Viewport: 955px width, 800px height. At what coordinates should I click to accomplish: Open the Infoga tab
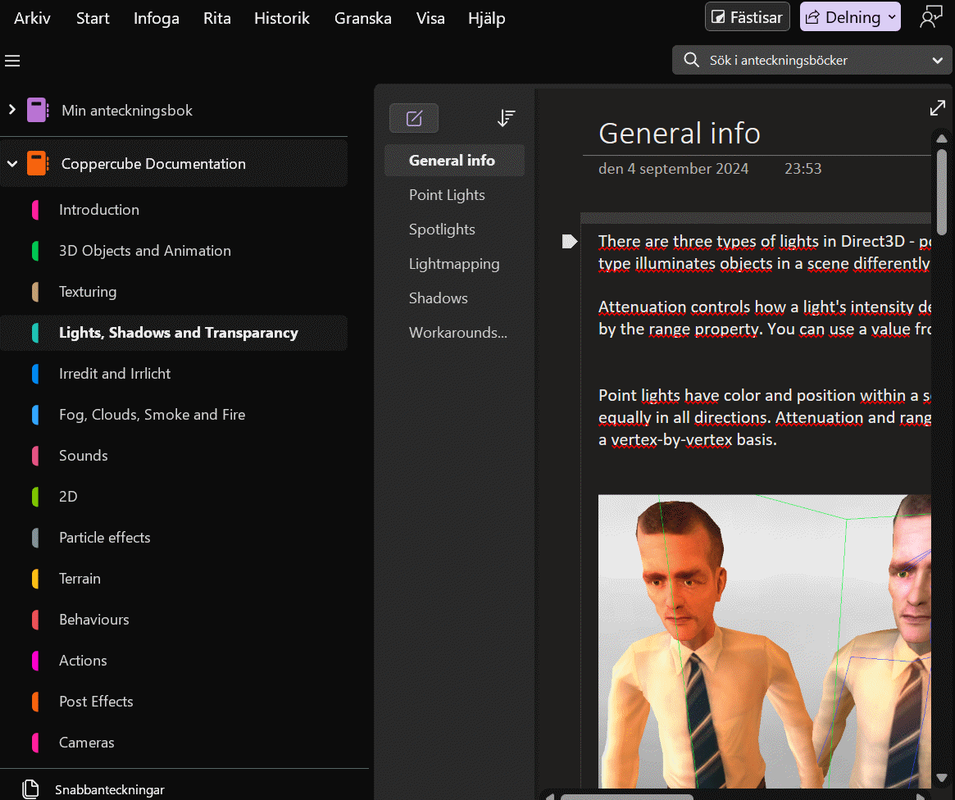pyautogui.click(x=157, y=18)
